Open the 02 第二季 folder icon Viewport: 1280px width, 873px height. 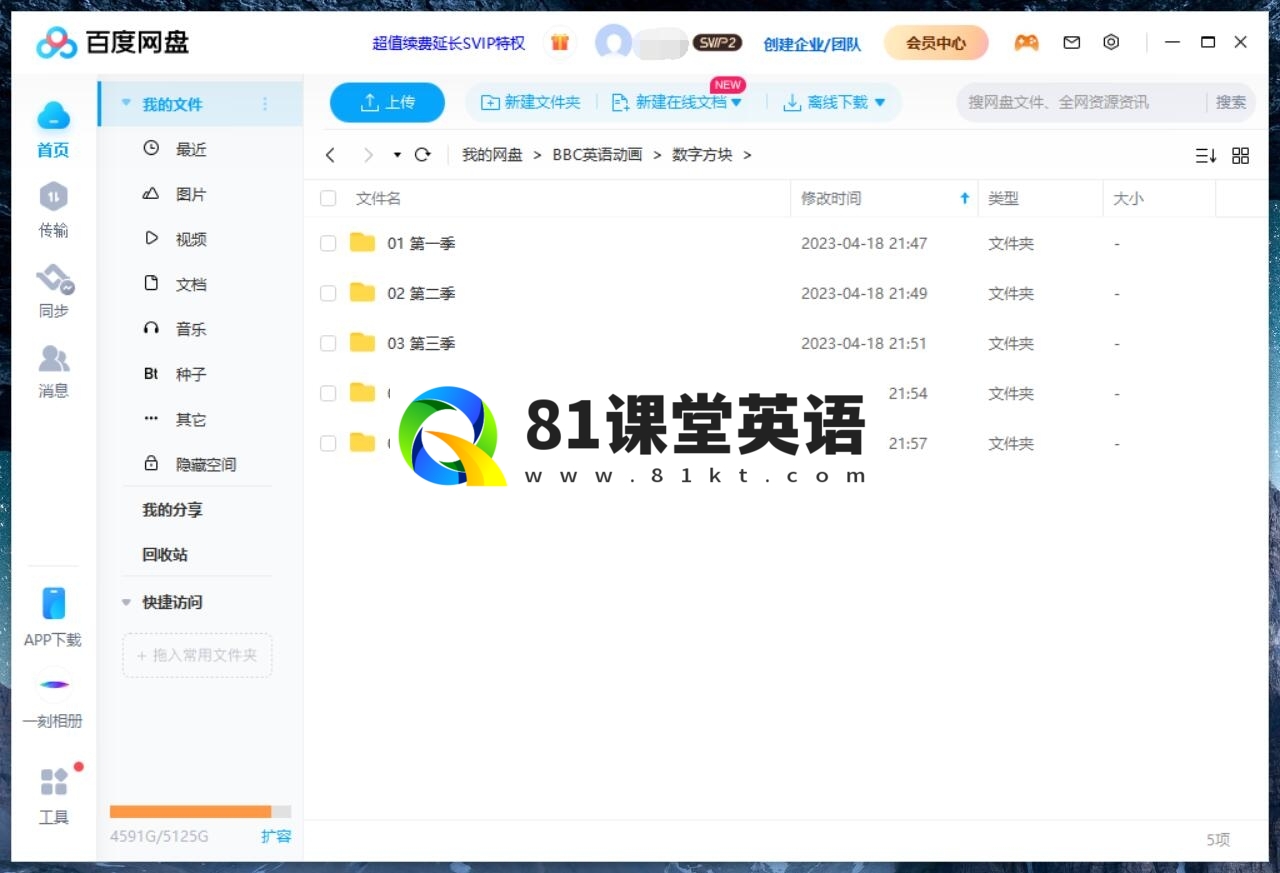pyautogui.click(x=362, y=292)
